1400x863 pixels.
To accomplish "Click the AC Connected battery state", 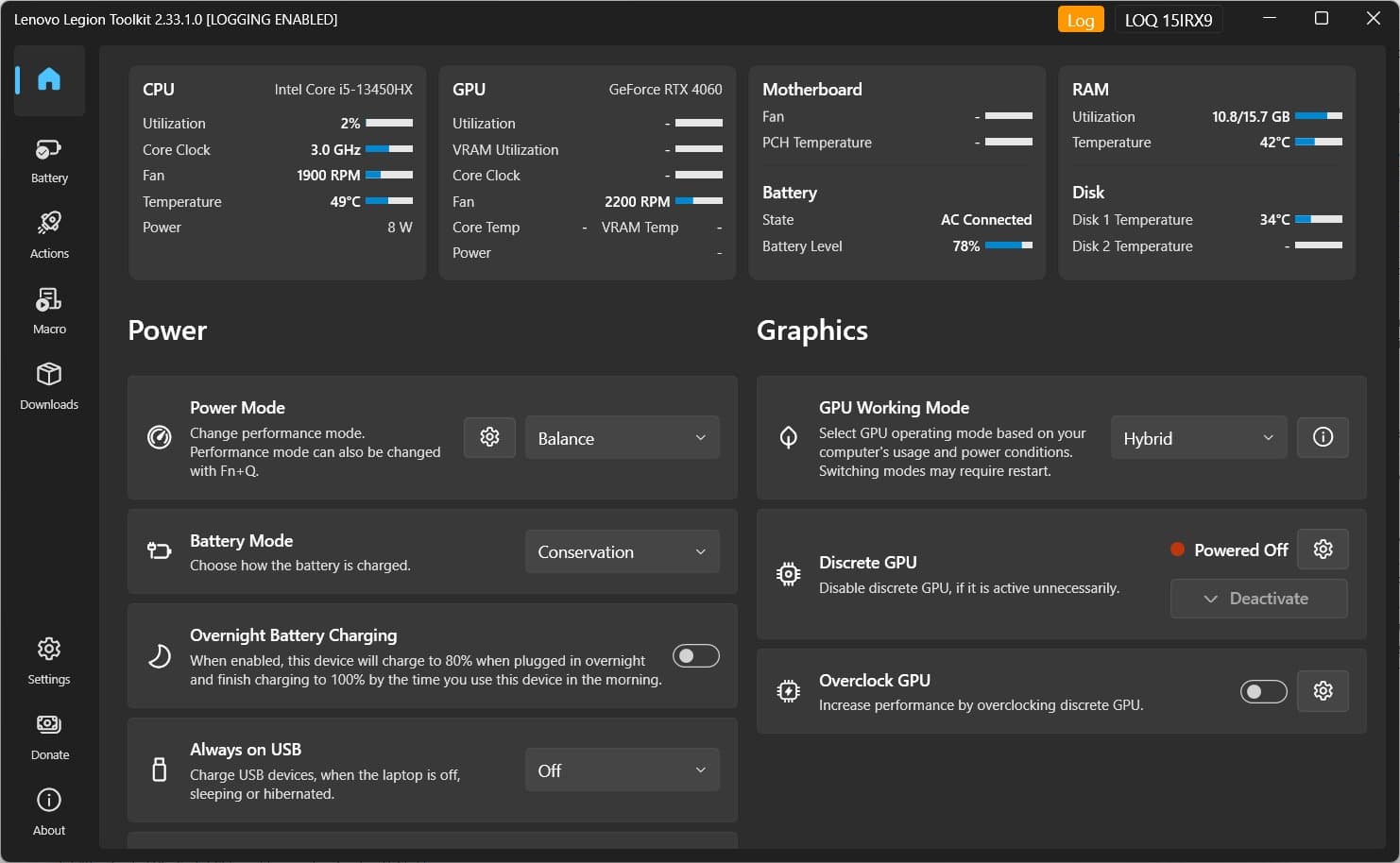I will click(x=986, y=220).
